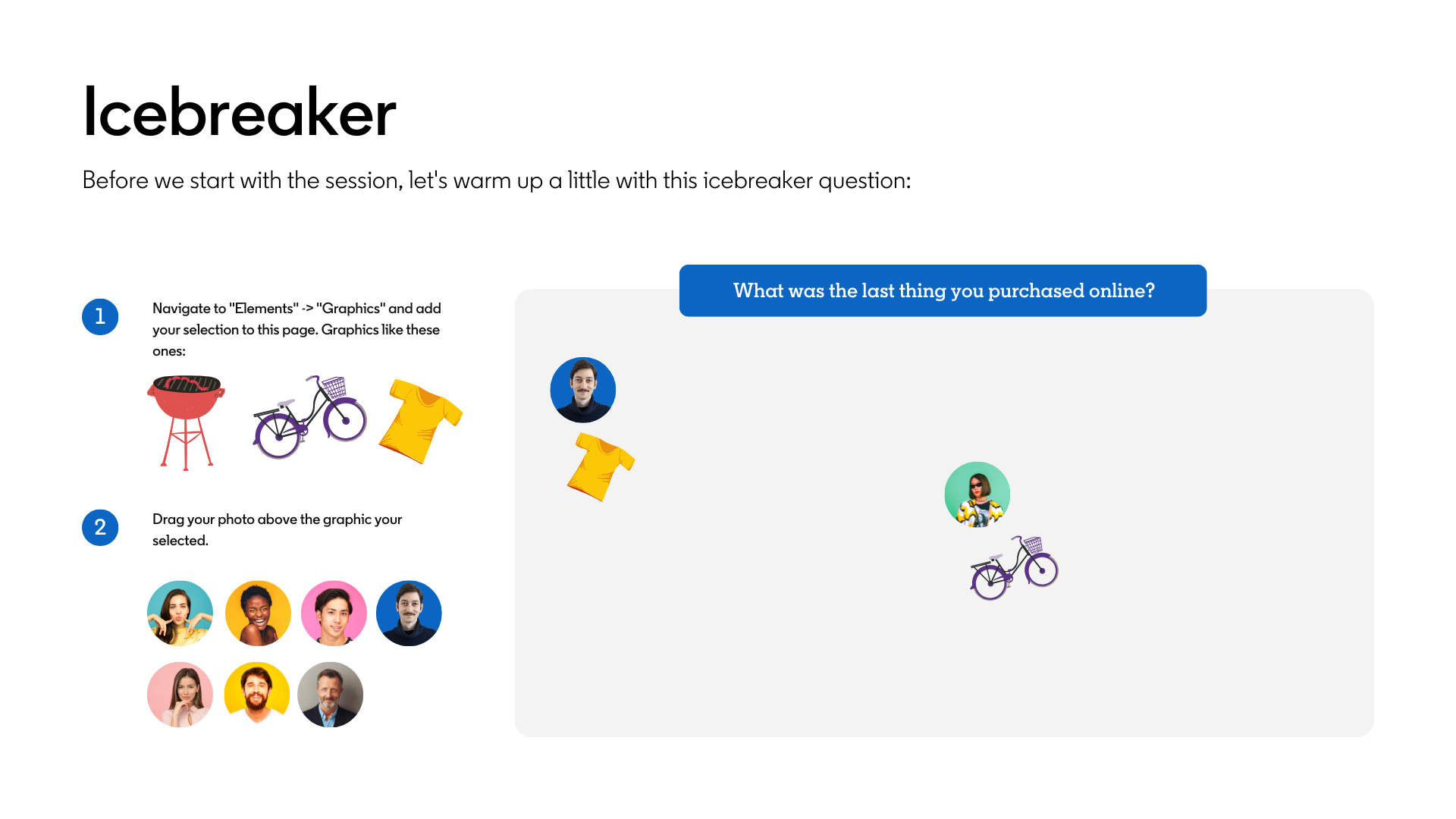The width and height of the screenshot is (1456, 819).
Task: Select the gray-background older man photo
Action: point(330,695)
